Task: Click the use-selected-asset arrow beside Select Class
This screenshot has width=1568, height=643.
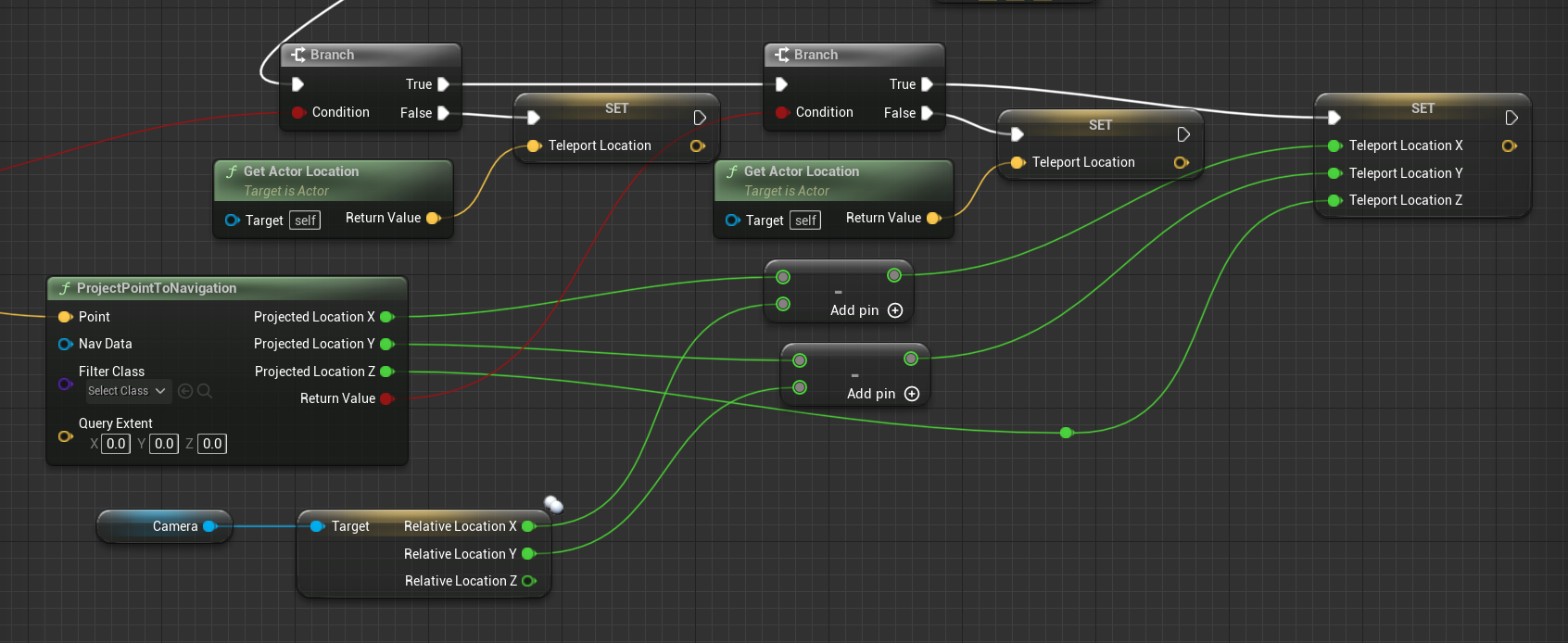Action: pos(184,391)
